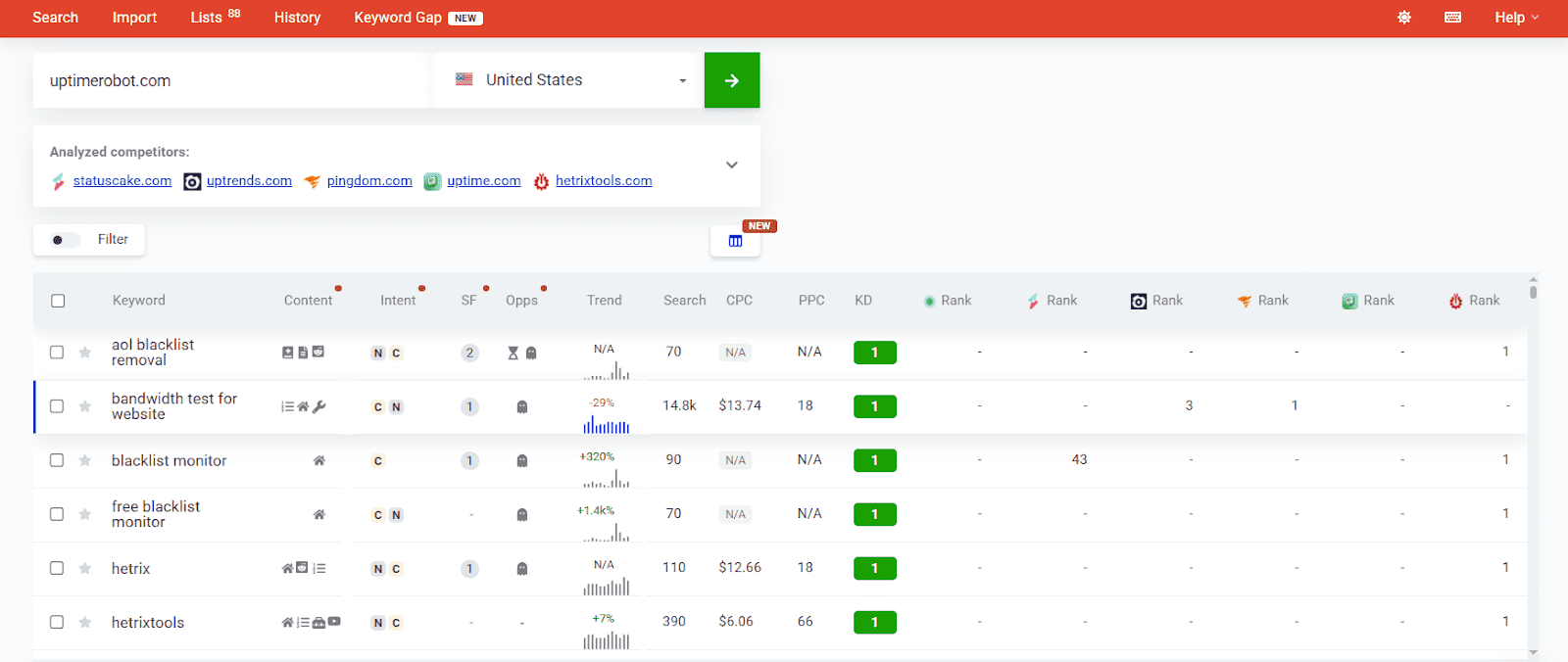Image resolution: width=1568 pixels, height=662 pixels.
Task: Open the uptrends.com competitor link
Action: tap(249, 181)
